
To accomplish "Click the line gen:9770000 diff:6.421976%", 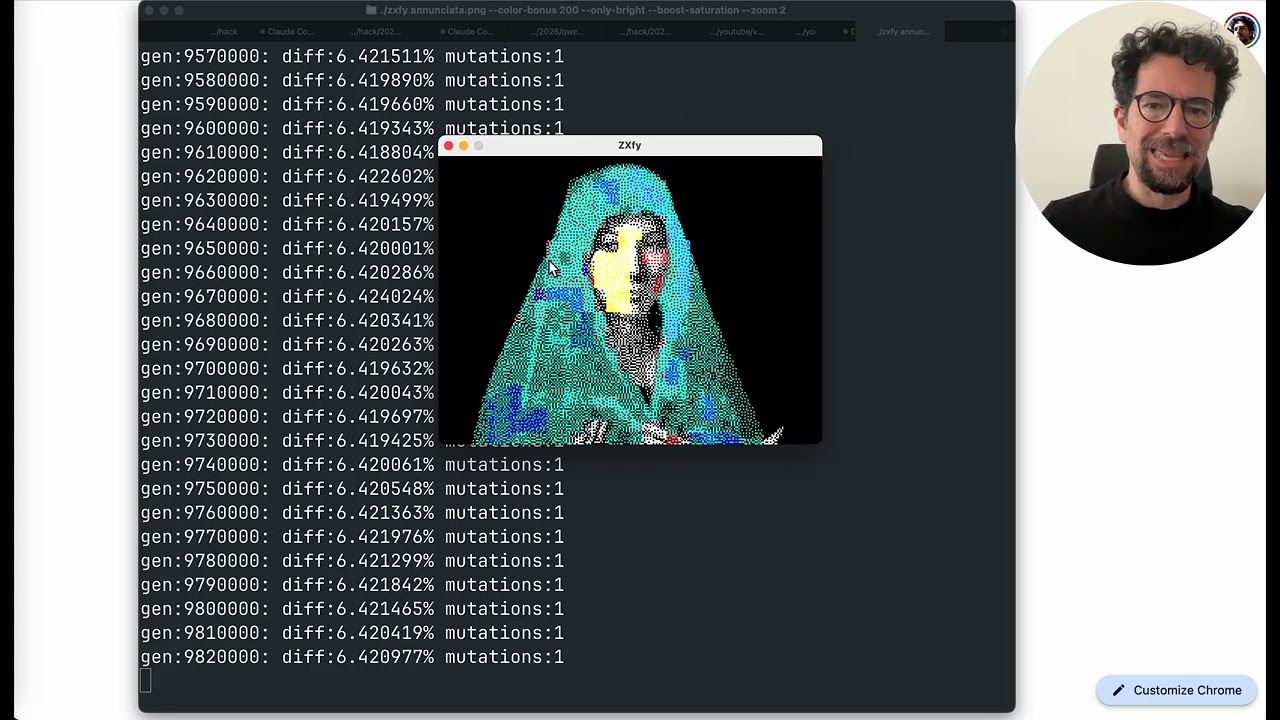I will pos(352,537).
